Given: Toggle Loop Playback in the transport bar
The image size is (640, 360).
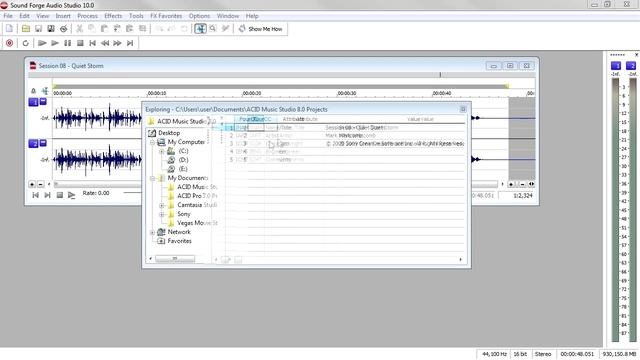Looking at the screenshot, I should 26,43.
